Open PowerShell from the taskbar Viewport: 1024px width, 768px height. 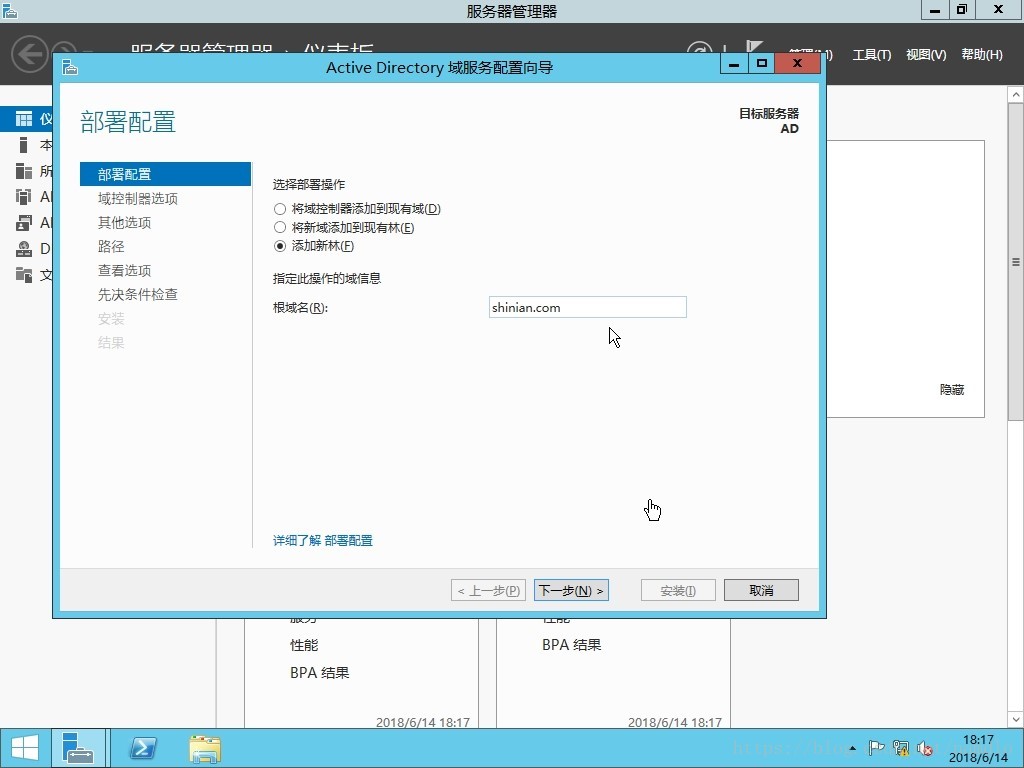pyautogui.click(x=143, y=748)
